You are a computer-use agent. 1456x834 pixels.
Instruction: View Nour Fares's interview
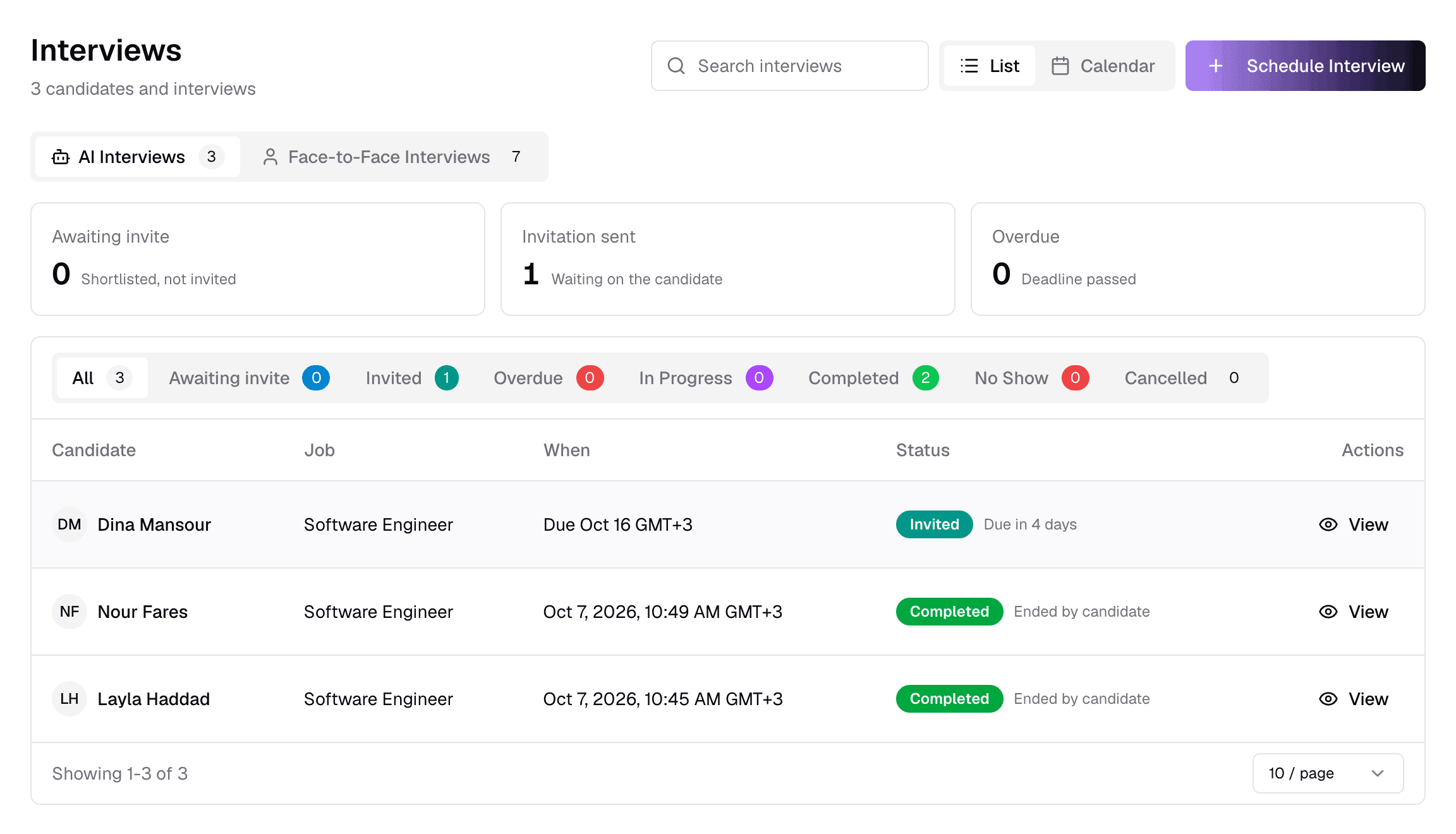pyautogui.click(x=1354, y=612)
